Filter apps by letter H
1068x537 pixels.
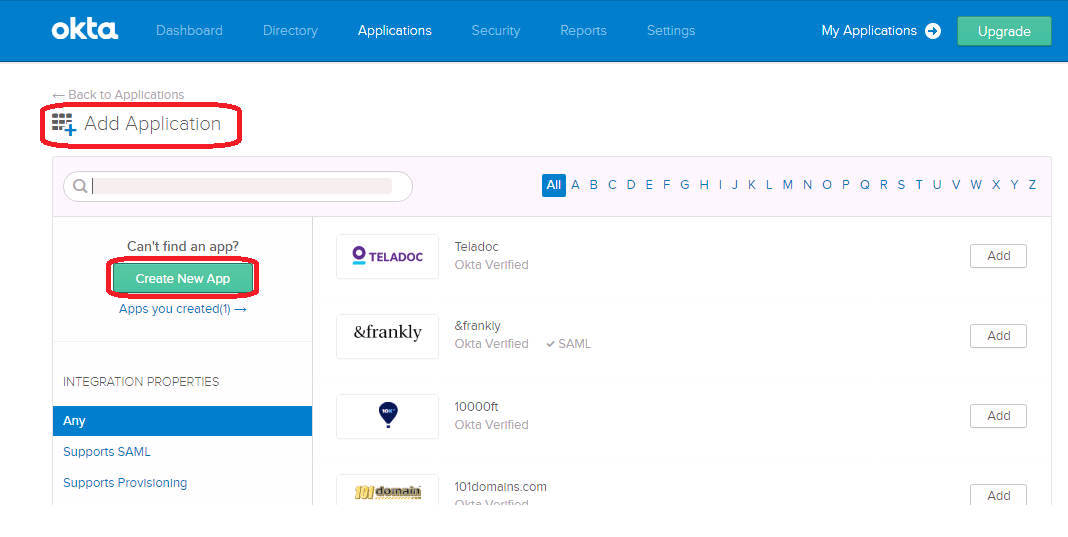(704, 185)
